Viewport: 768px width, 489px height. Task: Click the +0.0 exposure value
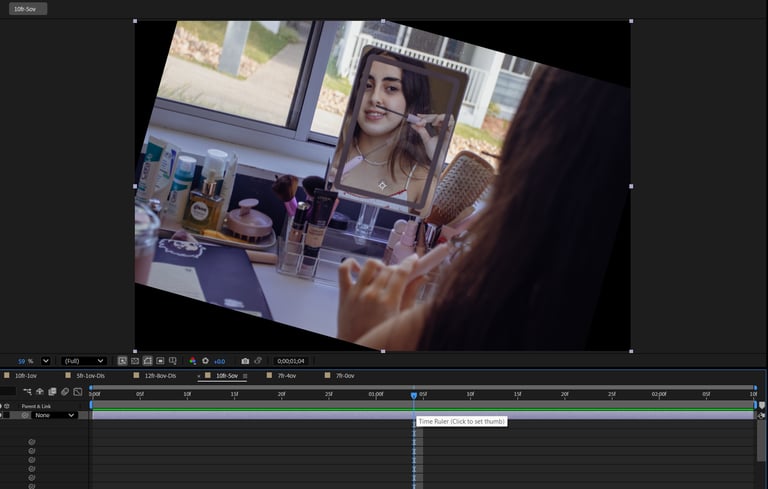[219, 362]
